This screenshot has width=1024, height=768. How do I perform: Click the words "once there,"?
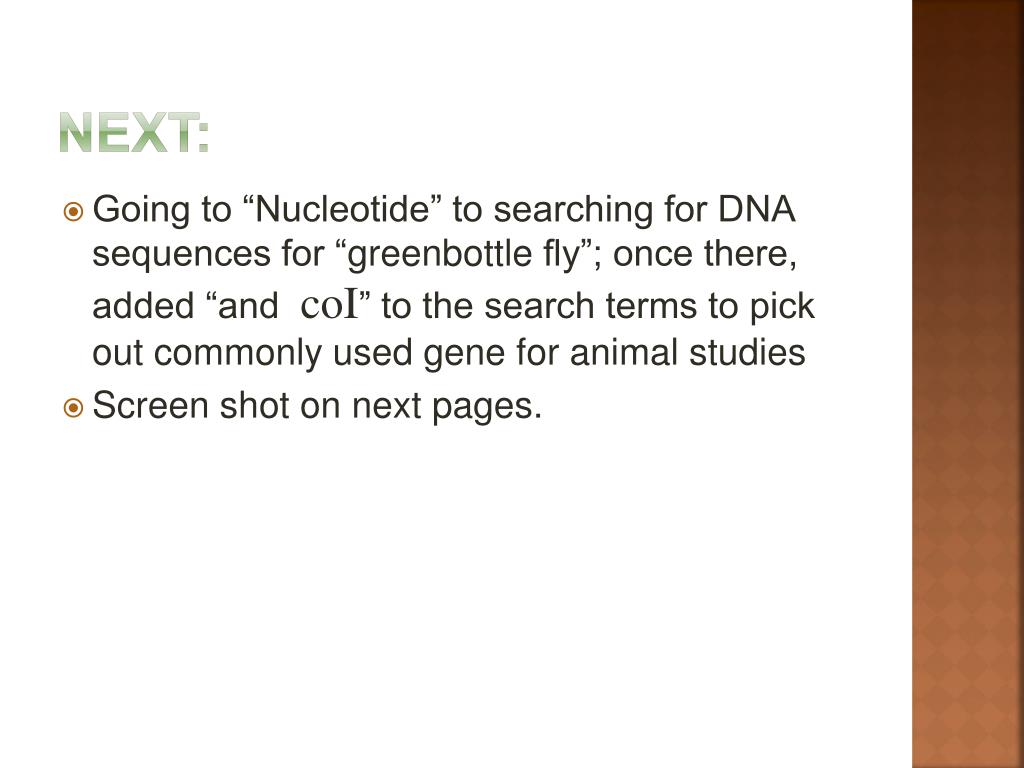click(x=705, y=255)
